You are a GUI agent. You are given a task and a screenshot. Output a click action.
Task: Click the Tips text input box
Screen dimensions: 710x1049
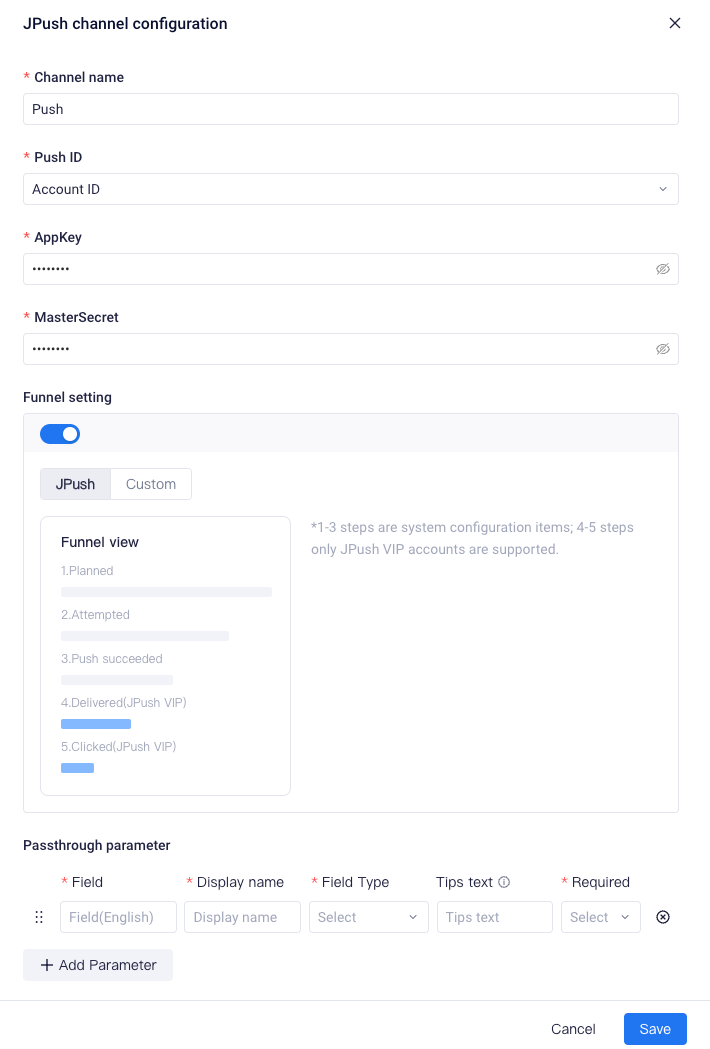(x=495, y=917)
